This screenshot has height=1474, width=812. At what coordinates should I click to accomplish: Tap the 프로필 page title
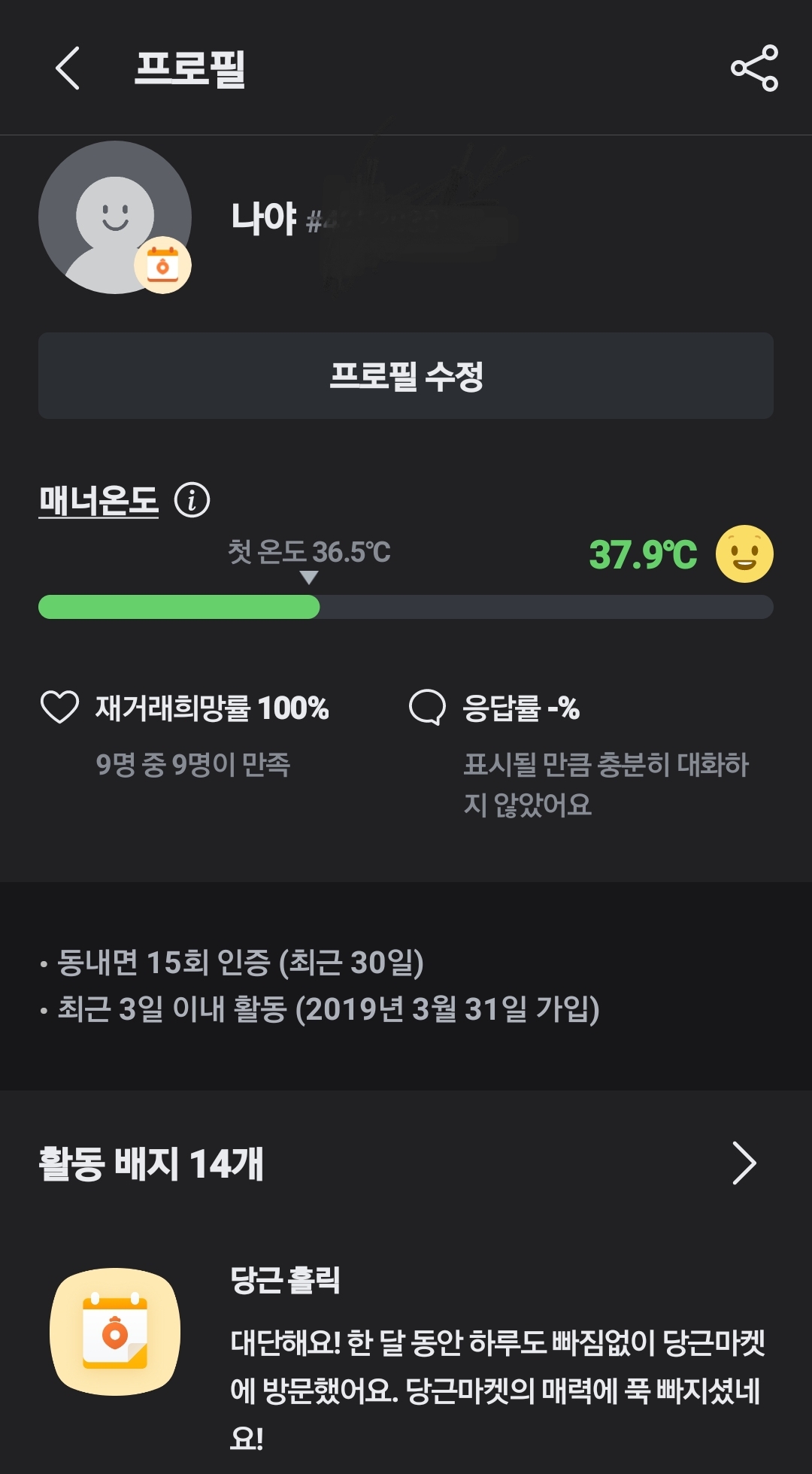coord(190,68)
